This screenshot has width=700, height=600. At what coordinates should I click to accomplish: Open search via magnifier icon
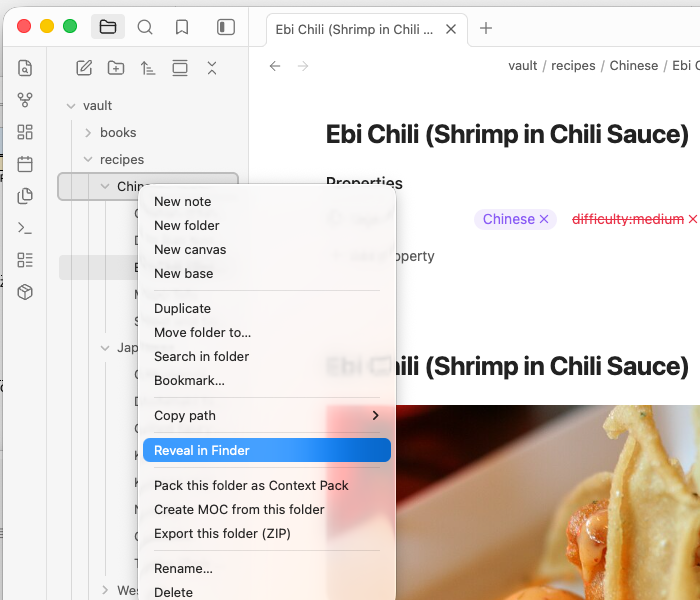click(x=145, y=27)
